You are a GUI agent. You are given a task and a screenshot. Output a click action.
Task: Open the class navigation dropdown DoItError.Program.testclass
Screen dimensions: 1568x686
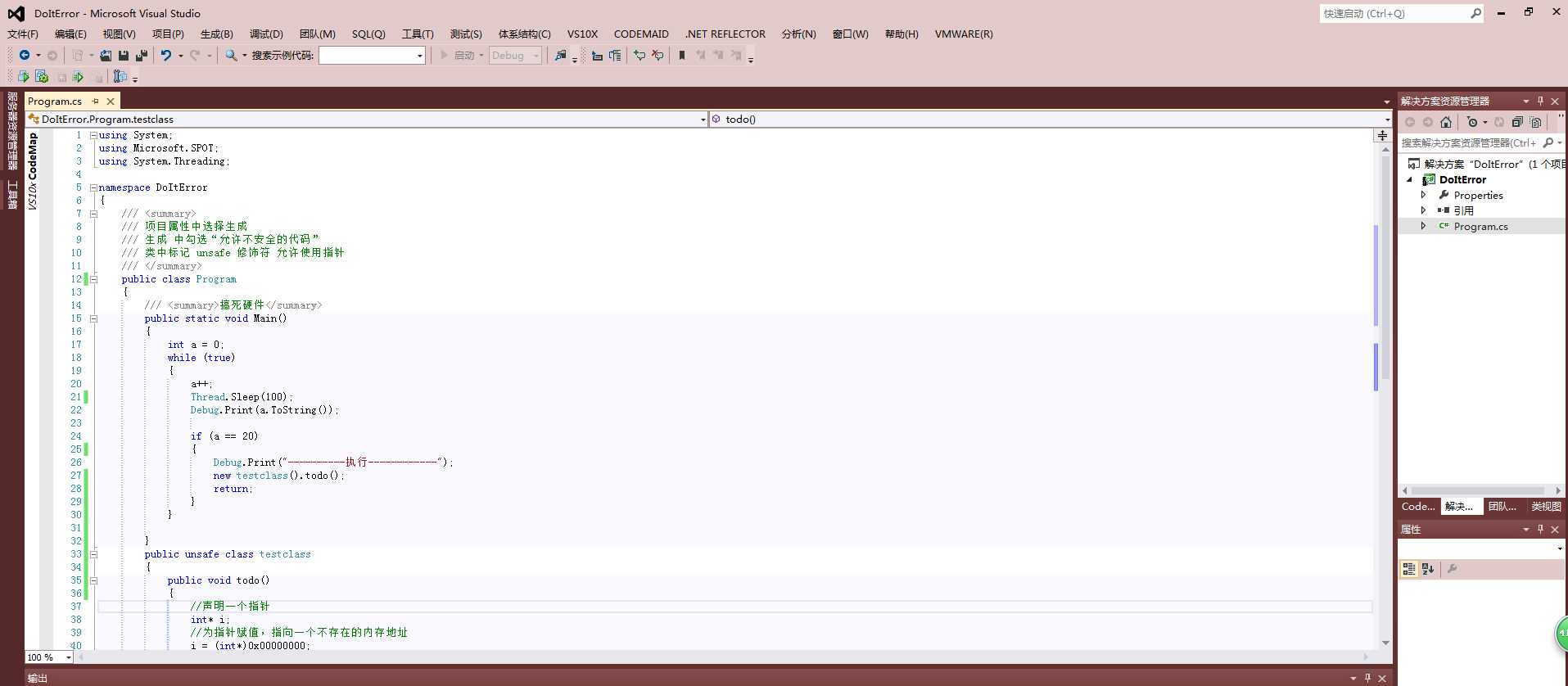(x=703, y=119)
